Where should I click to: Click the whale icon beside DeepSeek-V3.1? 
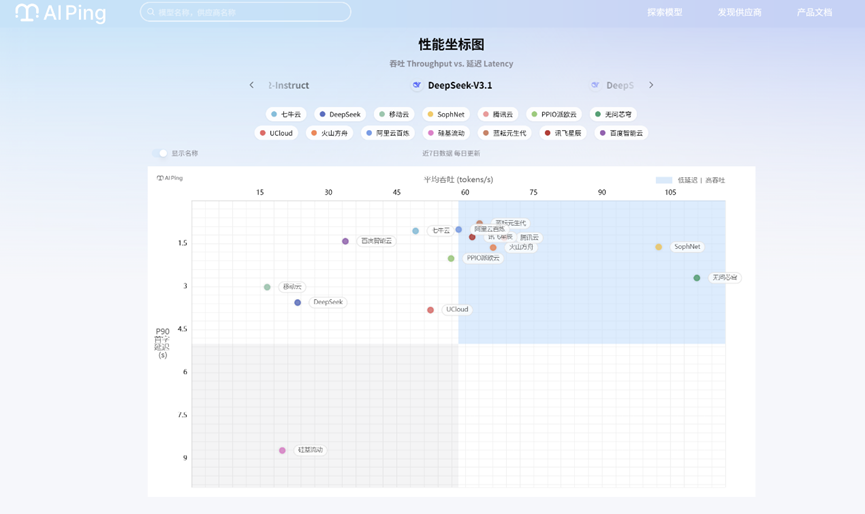[x=417, y=85]
